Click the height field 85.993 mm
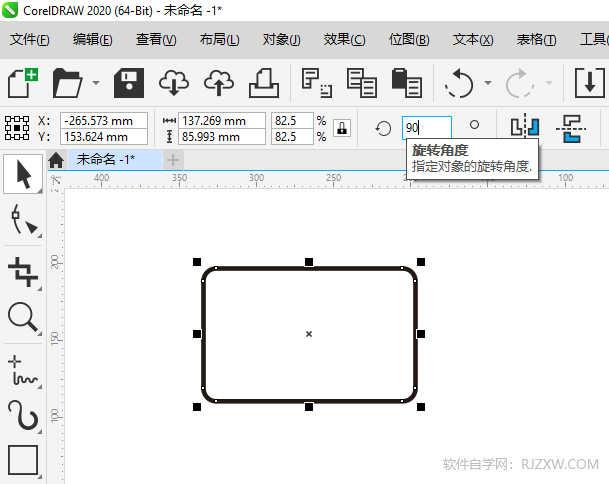Screen dimensions: 609x484 pyautogui.click(x=222, y=137)
